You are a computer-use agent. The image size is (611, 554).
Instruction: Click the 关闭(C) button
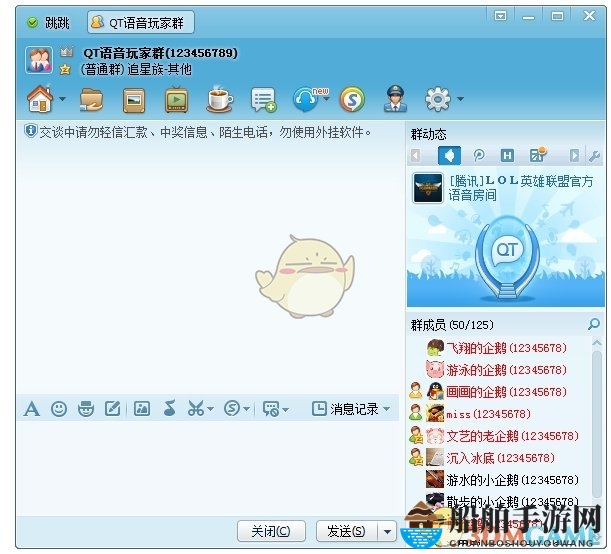(271, 531)
